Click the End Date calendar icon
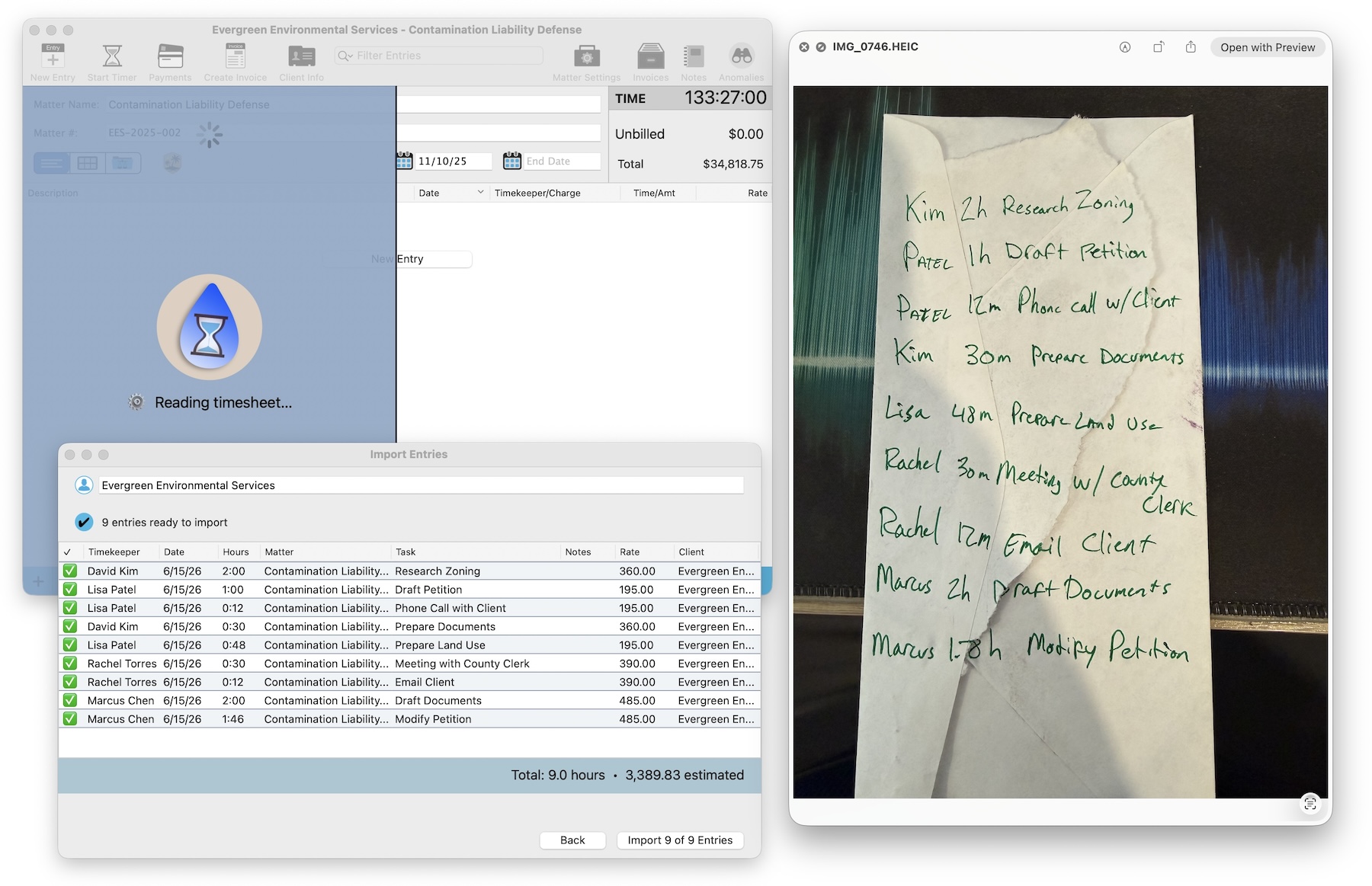Viewport: 1372px width, 886px height. pyautogui.click(x=512, y=161)
